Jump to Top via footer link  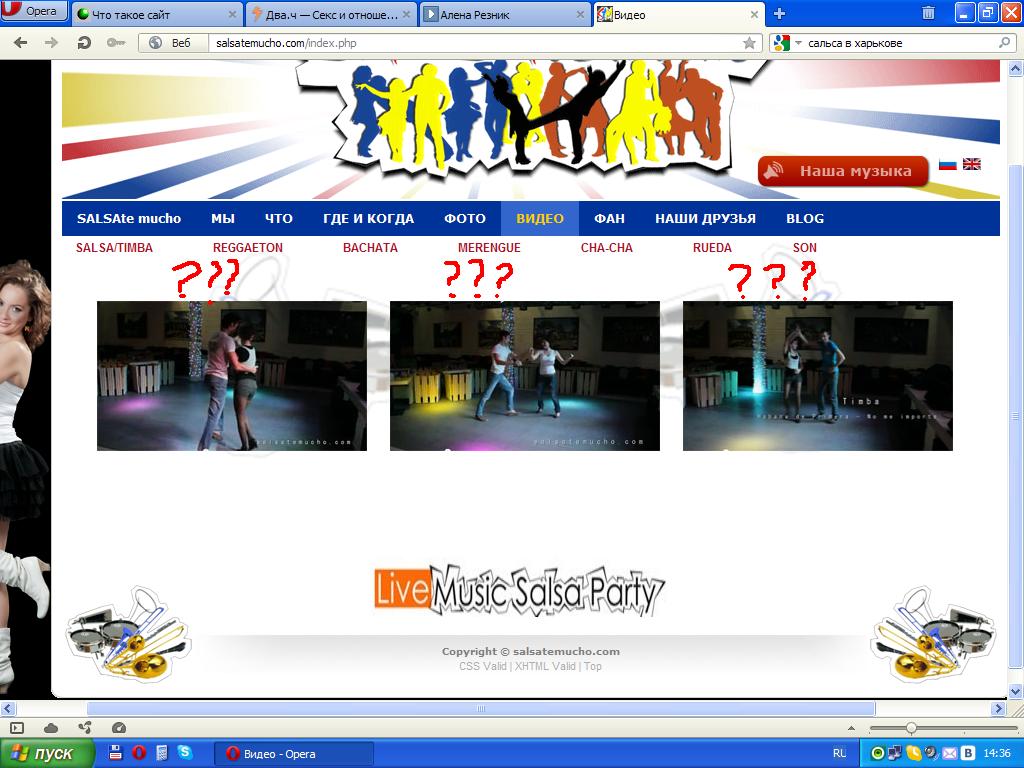592,666
